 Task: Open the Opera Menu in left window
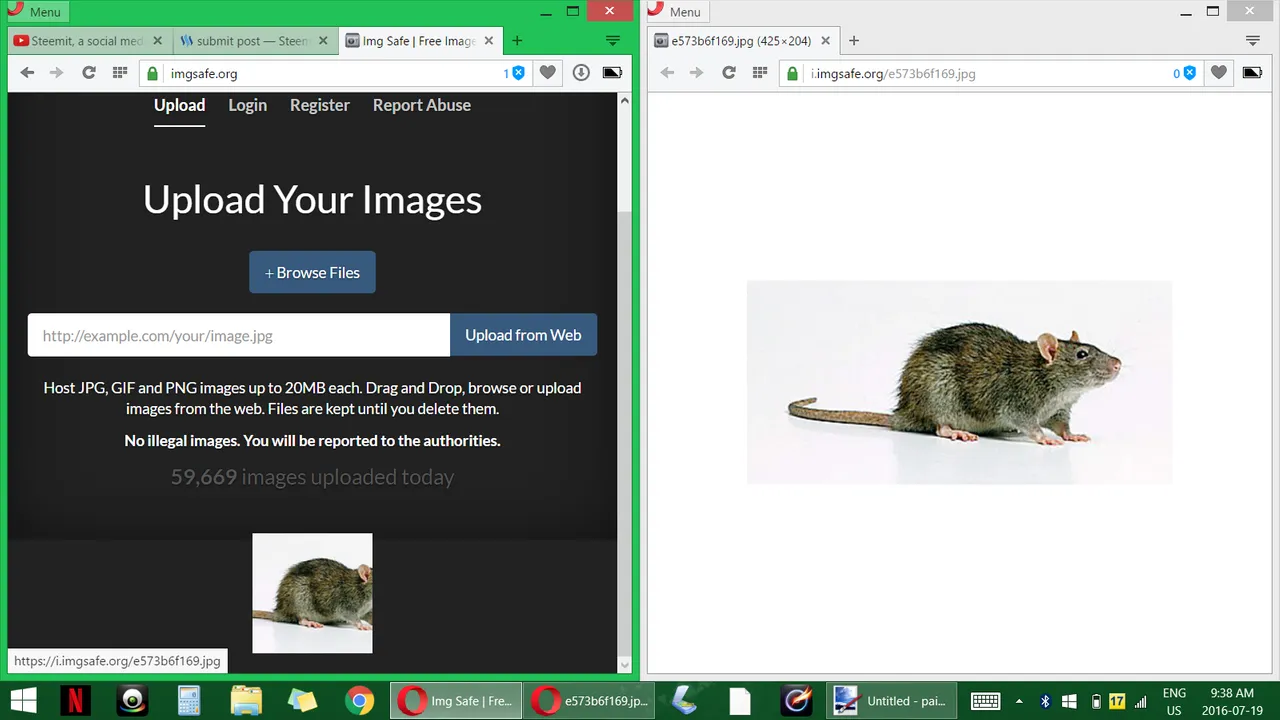tap(37, 12)
